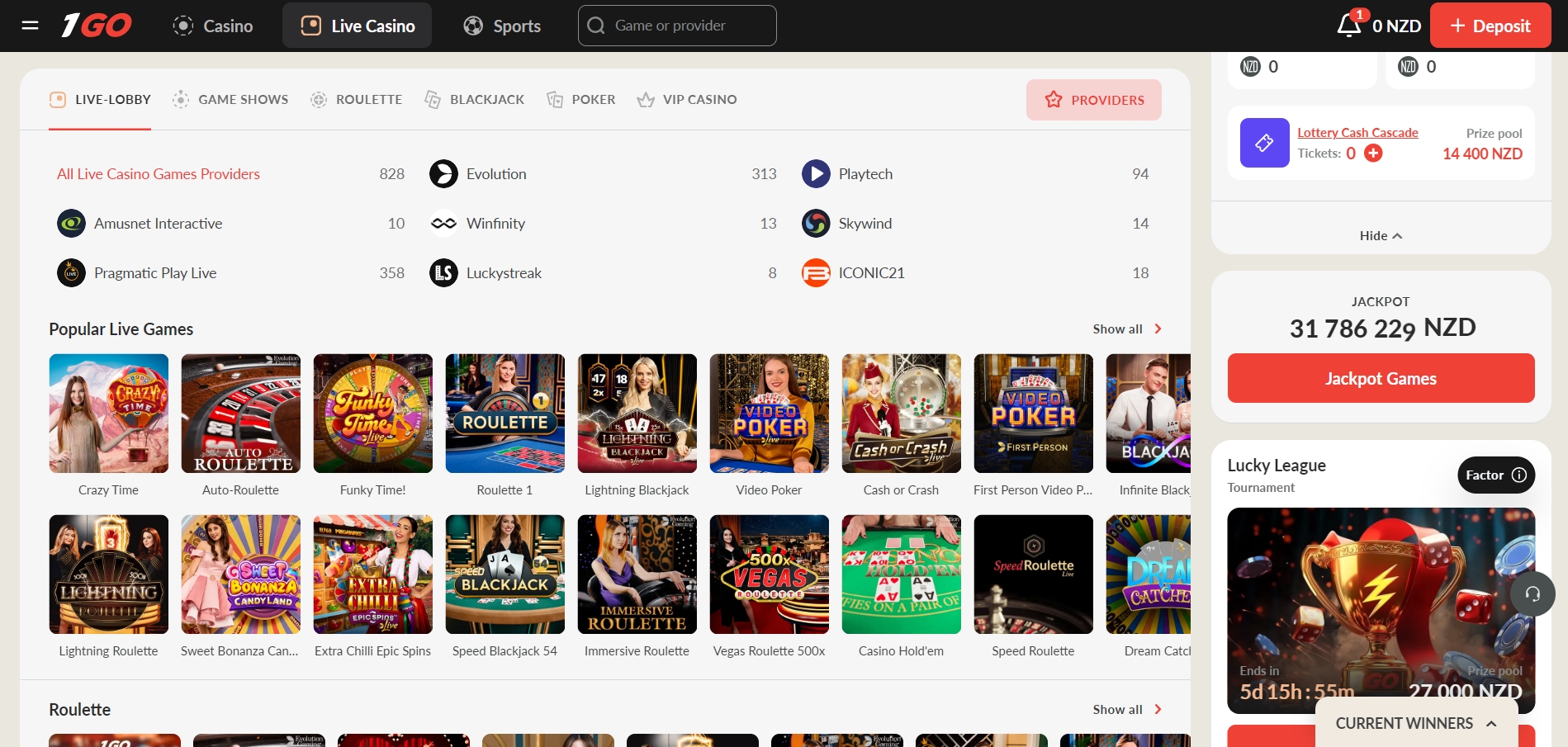Click the Lottery Cash Cascade ticket icon
The image size is (1568, 747).
click(1264, 143)
